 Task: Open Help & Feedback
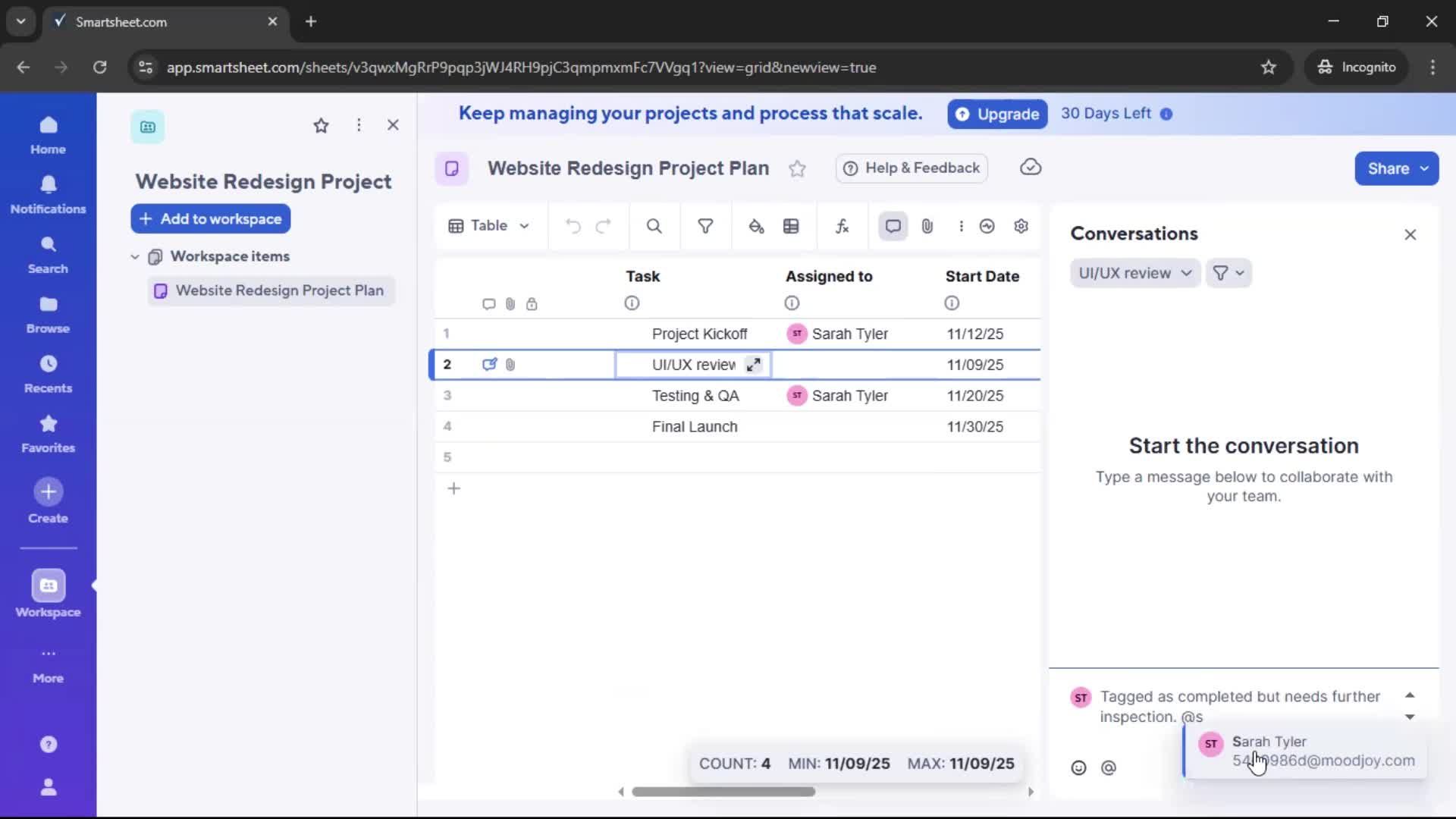[x=911, y=168]
